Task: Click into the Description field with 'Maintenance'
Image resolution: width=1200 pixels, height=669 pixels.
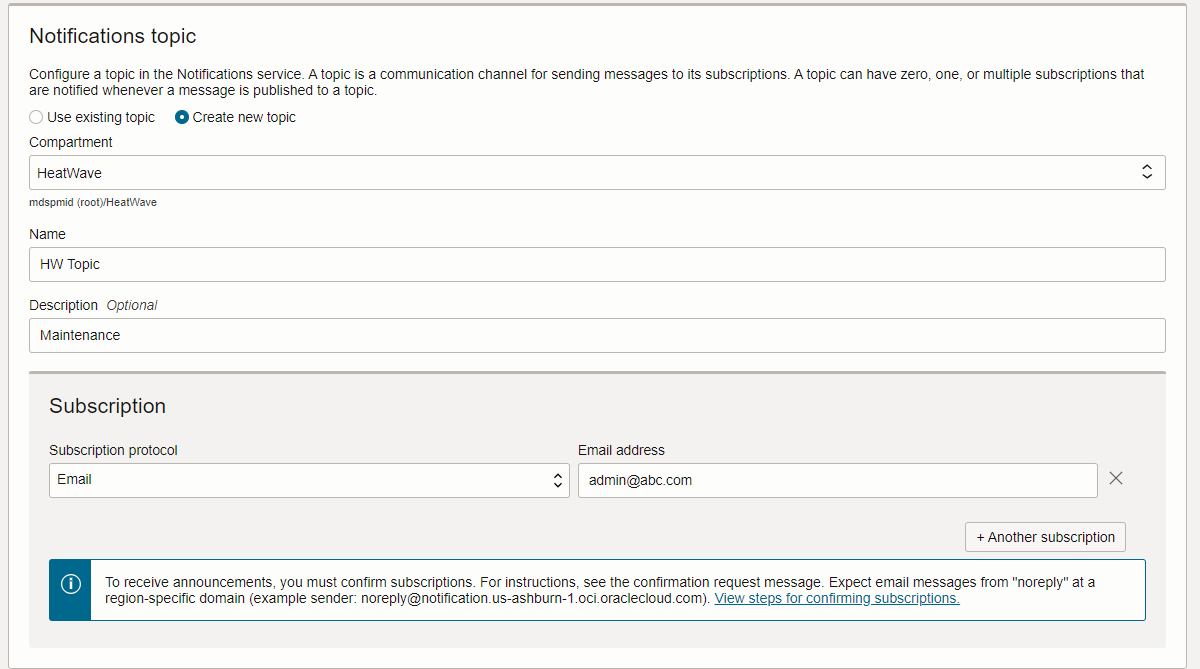Action: 597,335
